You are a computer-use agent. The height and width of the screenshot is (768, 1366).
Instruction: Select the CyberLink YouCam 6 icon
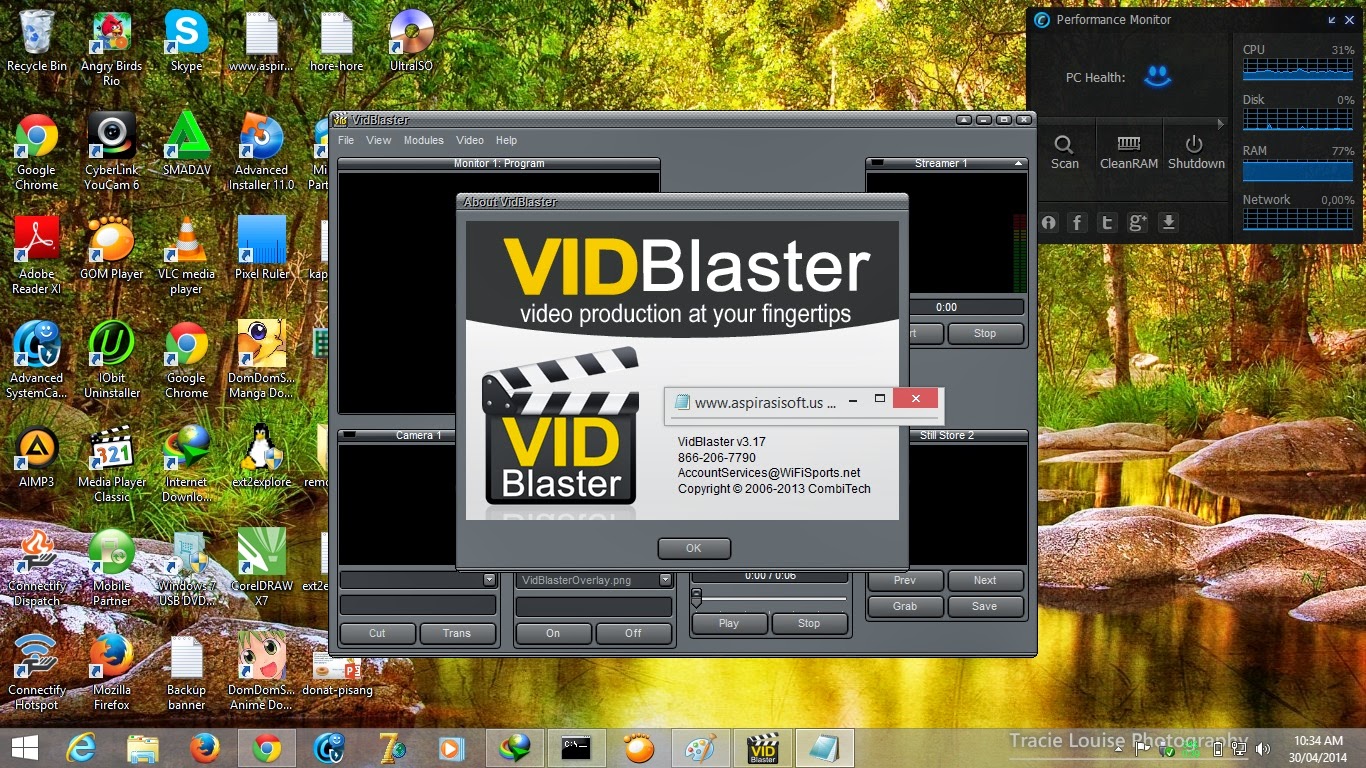pos(111,151)
